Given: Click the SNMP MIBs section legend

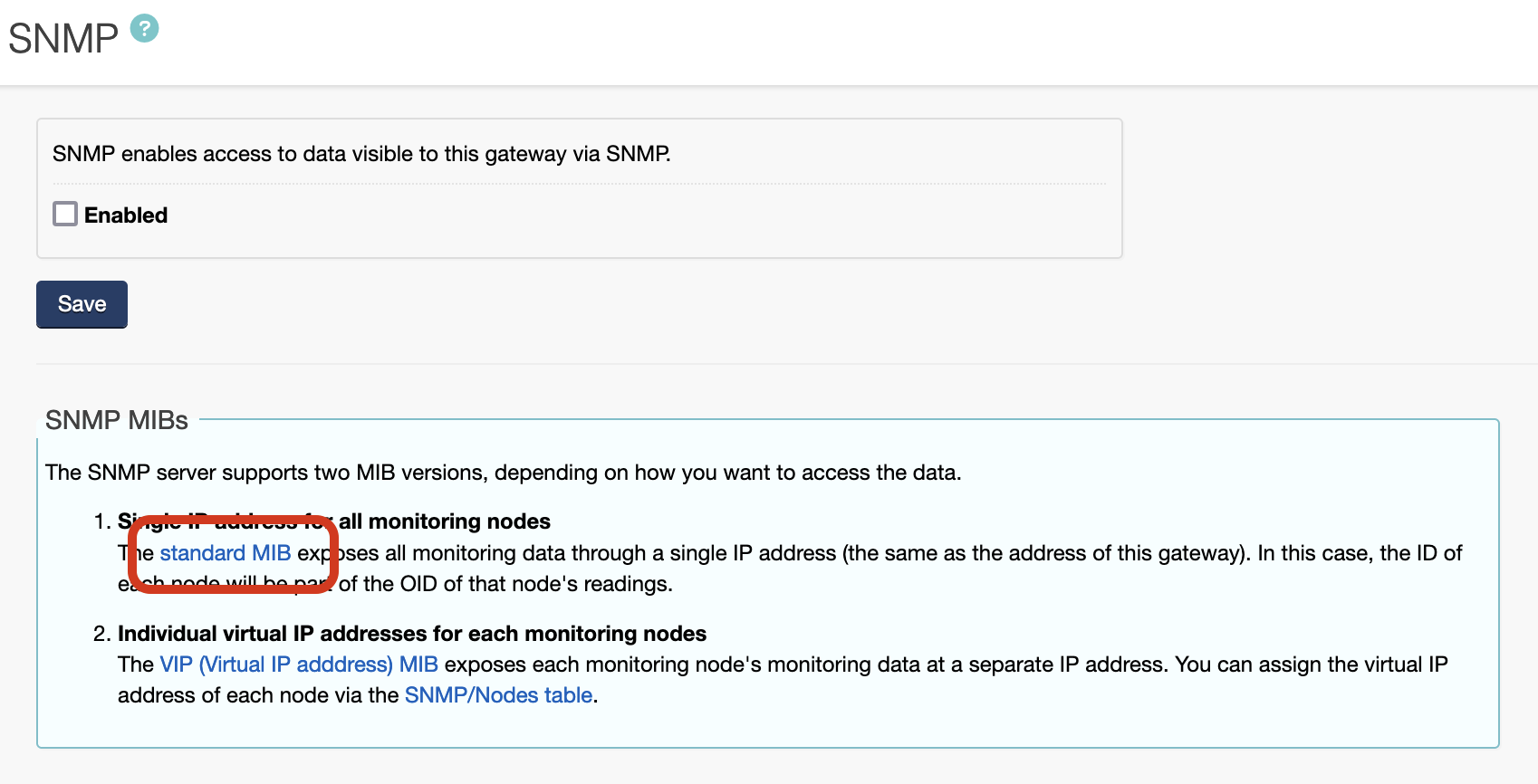Looking at the screenshot, I should pos(117,420).
